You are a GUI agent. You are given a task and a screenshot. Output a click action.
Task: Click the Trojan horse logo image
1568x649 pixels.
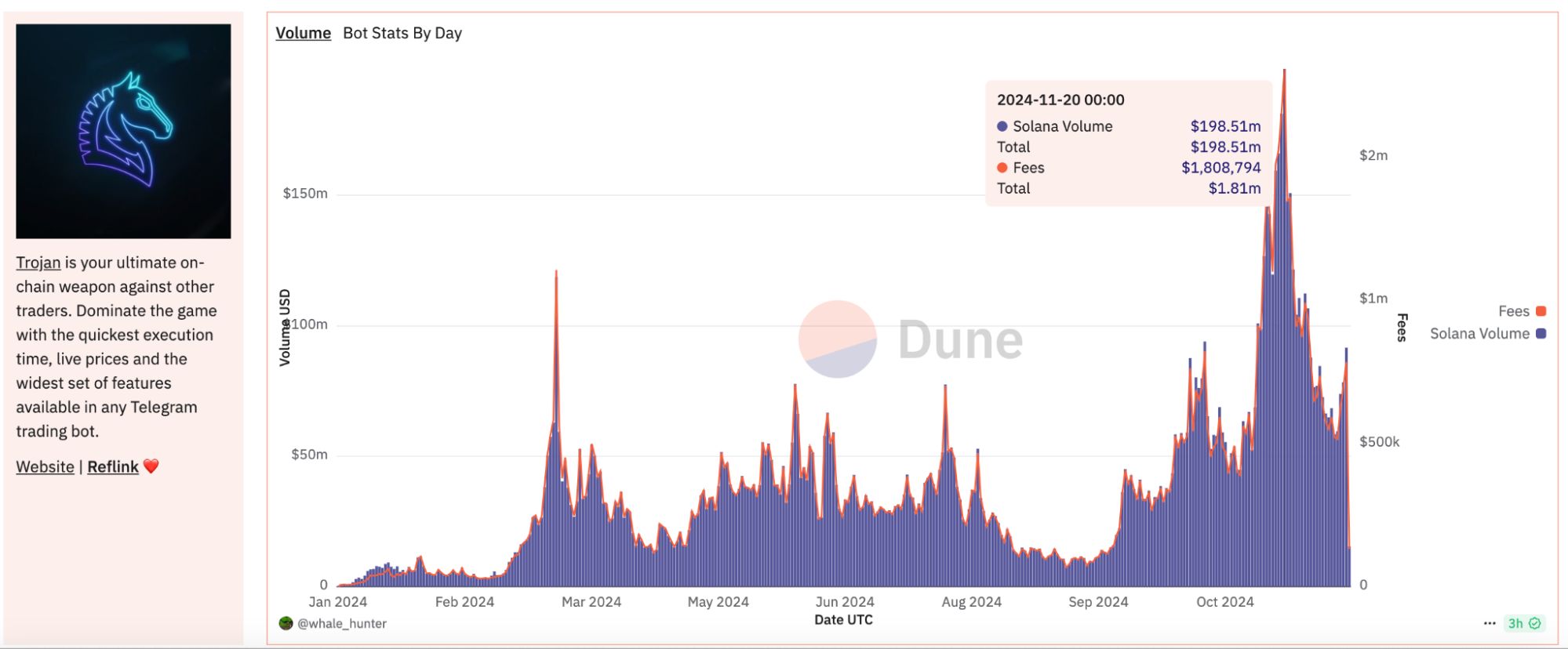click(123, 131)
